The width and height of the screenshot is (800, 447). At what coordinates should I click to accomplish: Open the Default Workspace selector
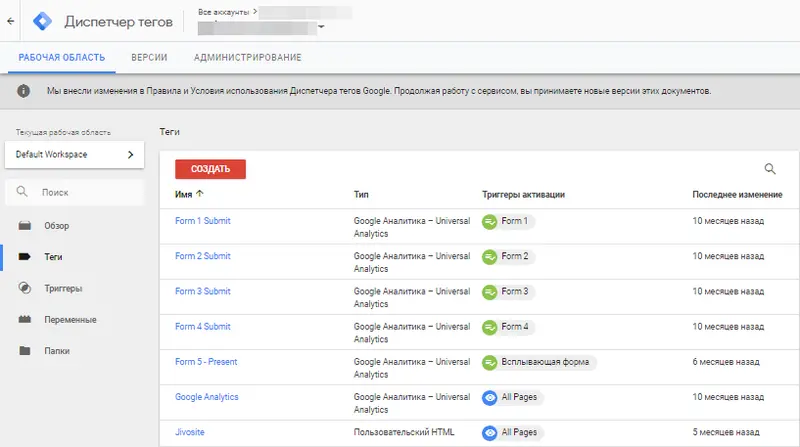pyautogui.click(x=74, y=155)
